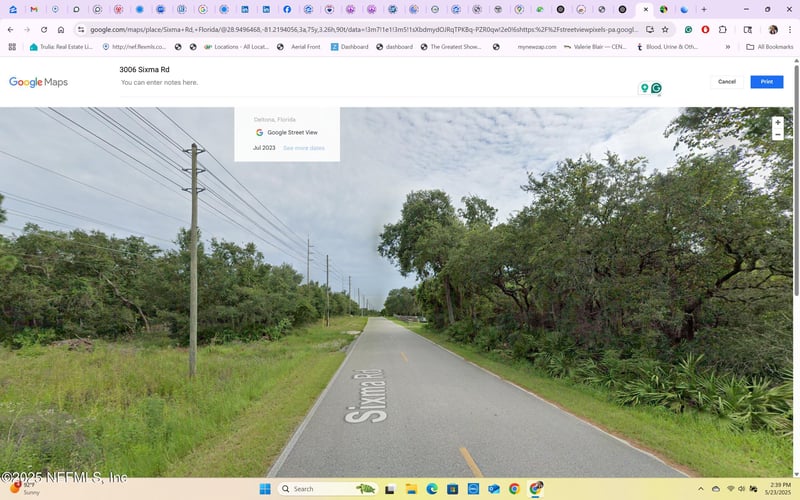Screen dimensions: 800x500
Task: Click the address bar URL
Action: click(360, 30)
